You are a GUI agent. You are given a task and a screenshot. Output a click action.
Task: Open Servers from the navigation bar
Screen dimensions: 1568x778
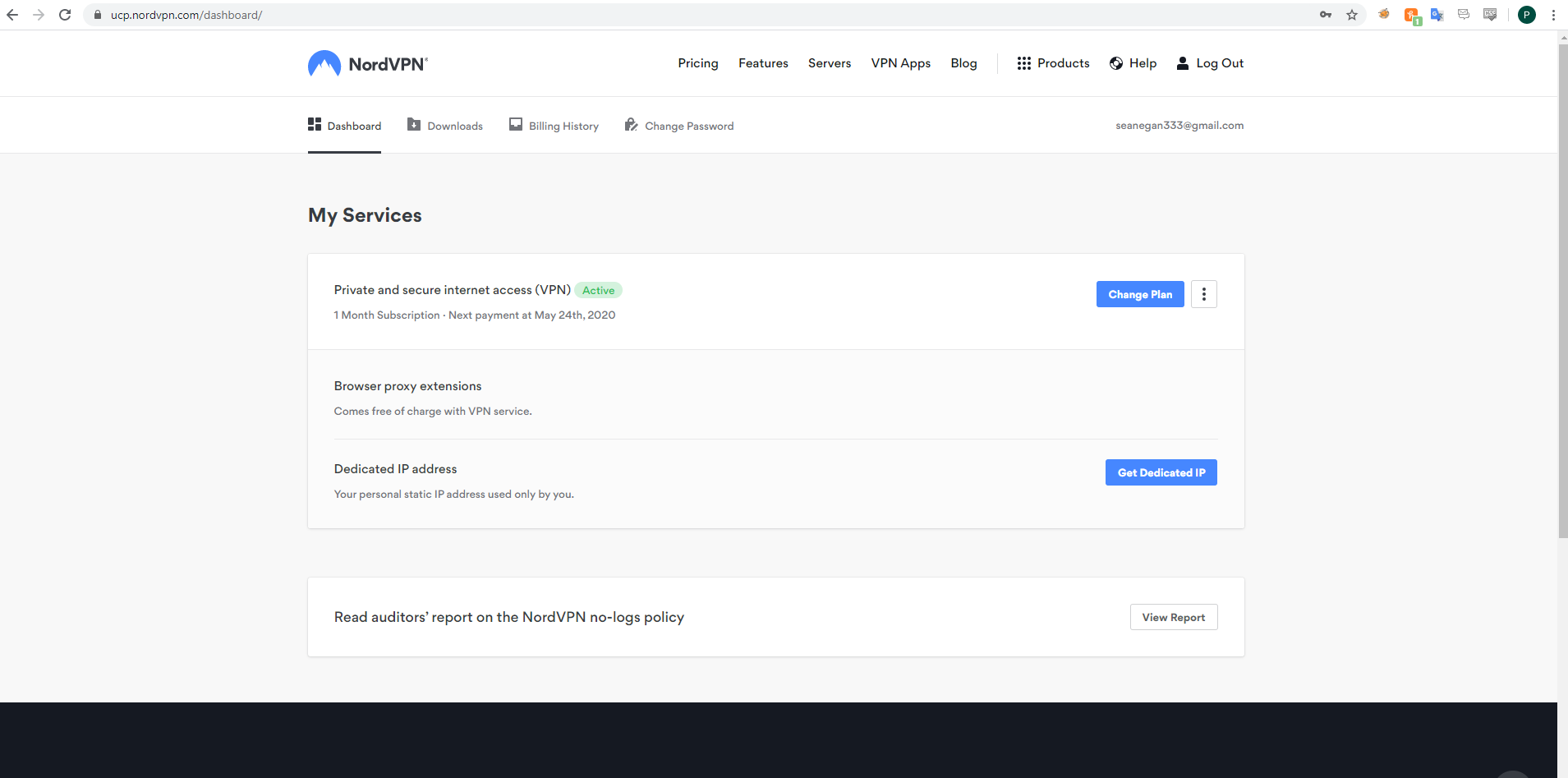[x=830, y=63]
